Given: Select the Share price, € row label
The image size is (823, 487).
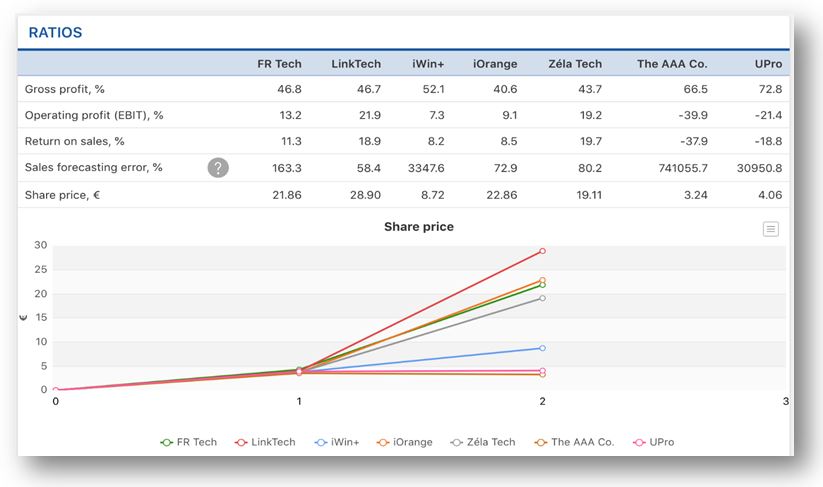Looking at the screenshot, I should [62, 195].
